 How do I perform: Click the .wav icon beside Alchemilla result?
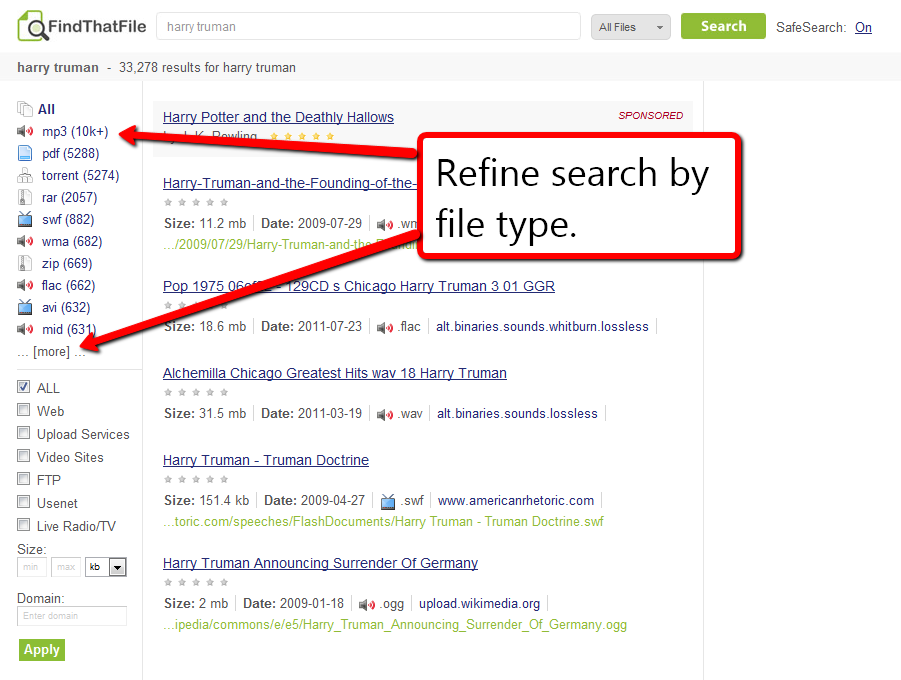tap(385, 413)
